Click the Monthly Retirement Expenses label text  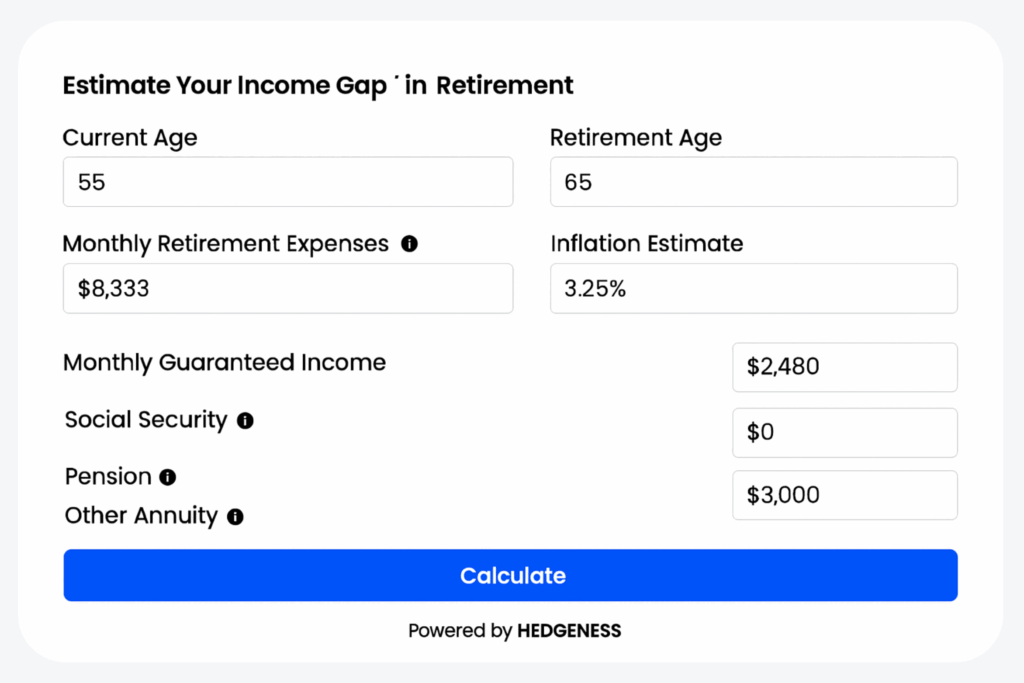point(225,244)
